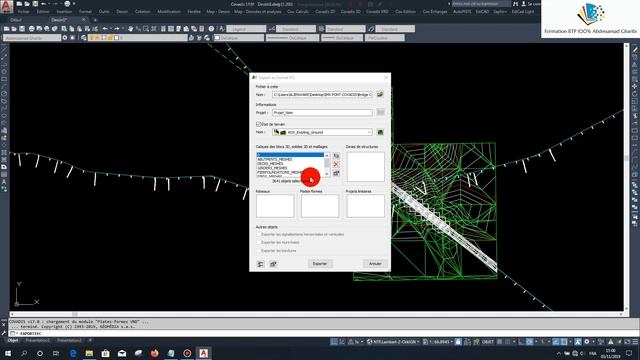The height and width of the screenshot is (360, 640).
Task: Open the Format menu
Action: pos(85,12)
